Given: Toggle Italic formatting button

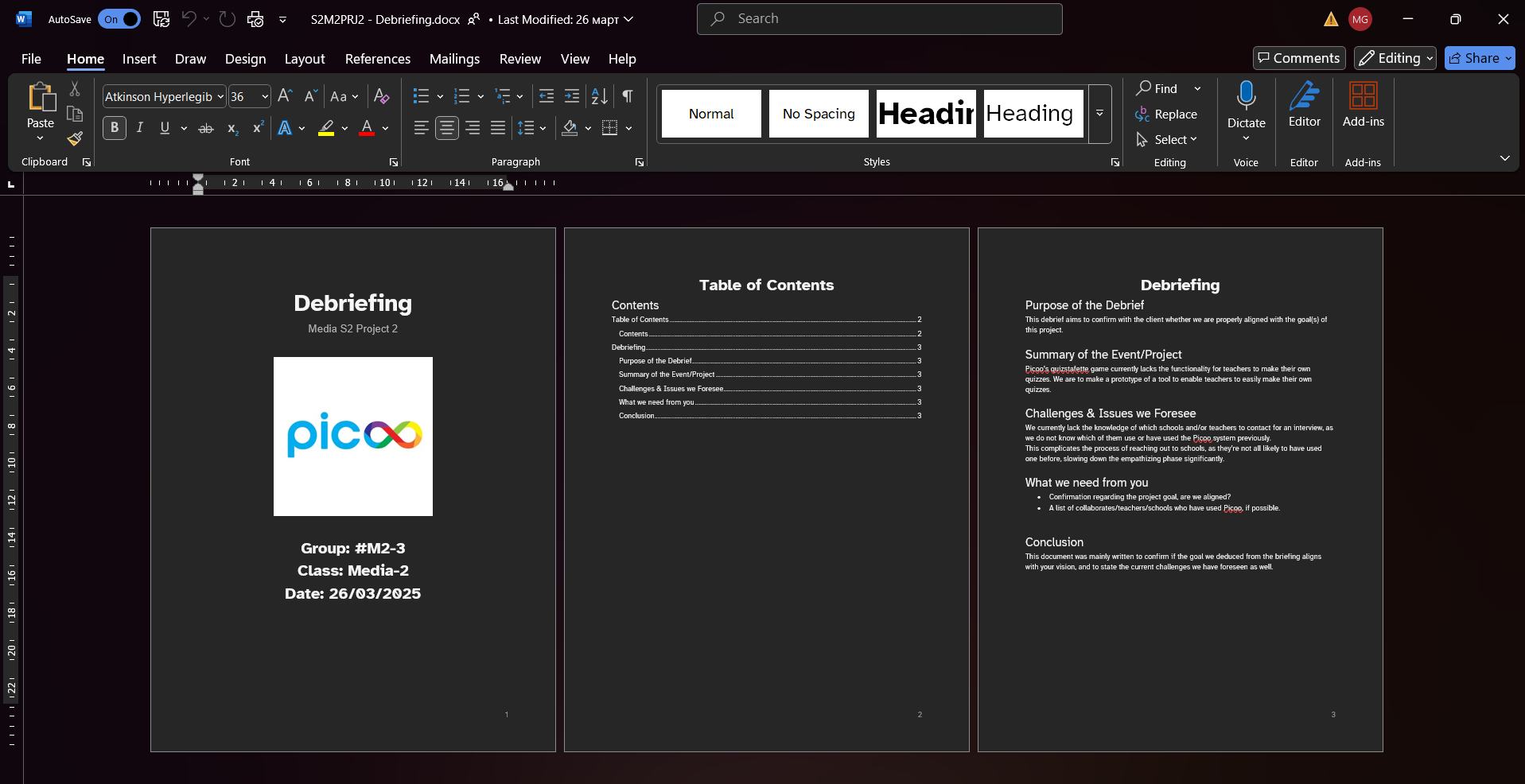Looking at the screenshot, I should pyautogui.click(x=140, y=128).
